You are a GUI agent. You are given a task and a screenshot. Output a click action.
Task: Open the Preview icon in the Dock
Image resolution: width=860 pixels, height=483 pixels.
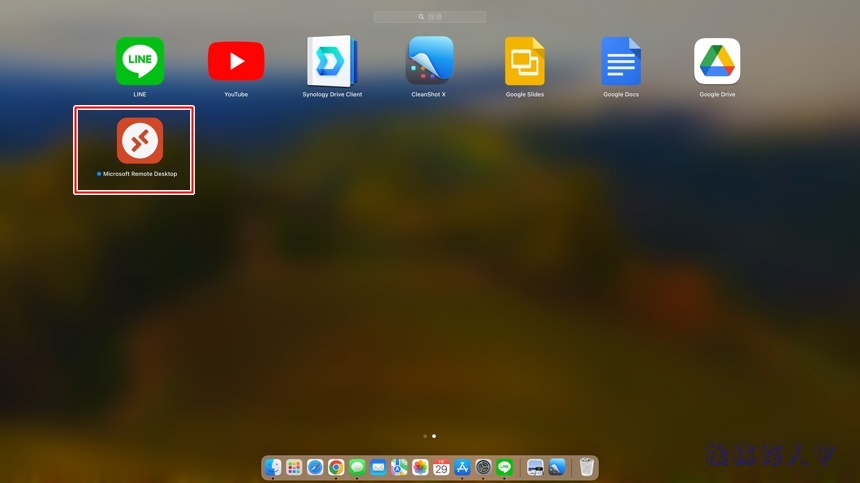(x=535, y=467)
